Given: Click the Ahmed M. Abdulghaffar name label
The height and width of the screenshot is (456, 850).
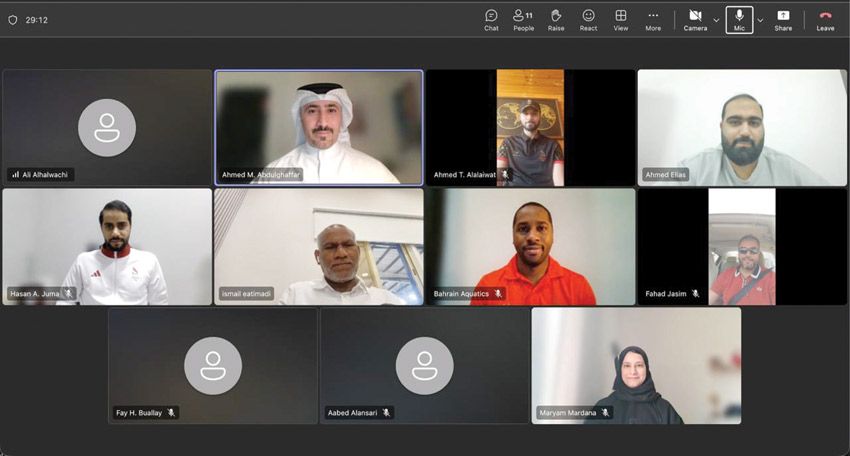Looking at the screenshot, I should click(260, 175).
